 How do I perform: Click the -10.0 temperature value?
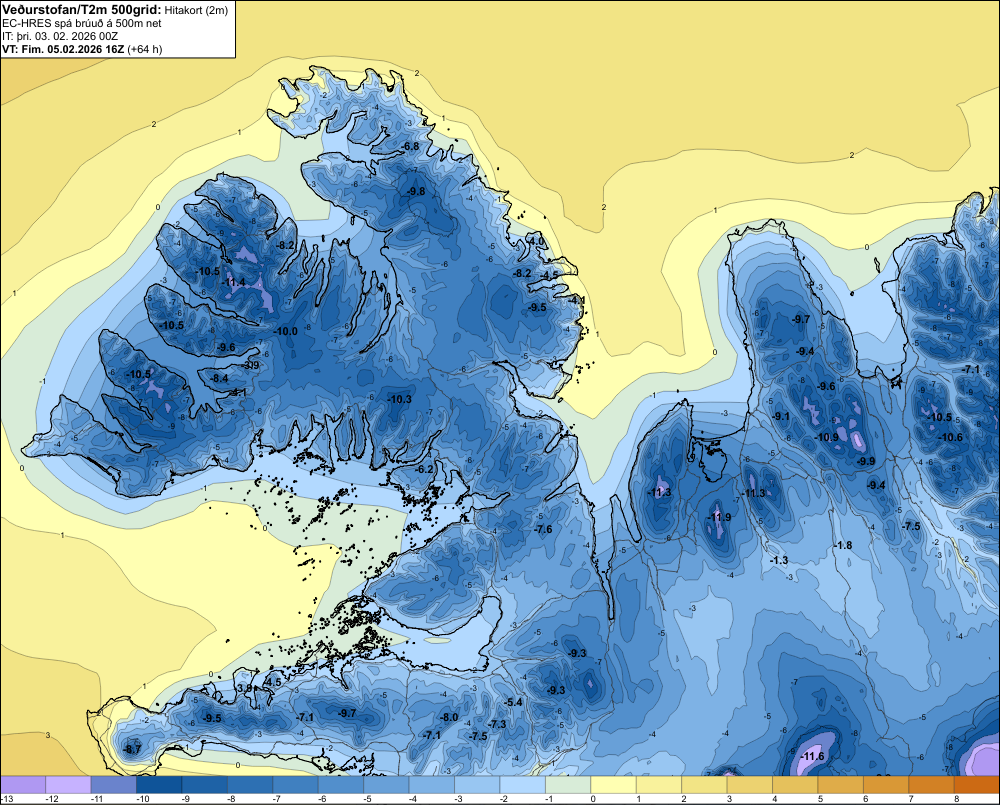(x=286, y=331)
